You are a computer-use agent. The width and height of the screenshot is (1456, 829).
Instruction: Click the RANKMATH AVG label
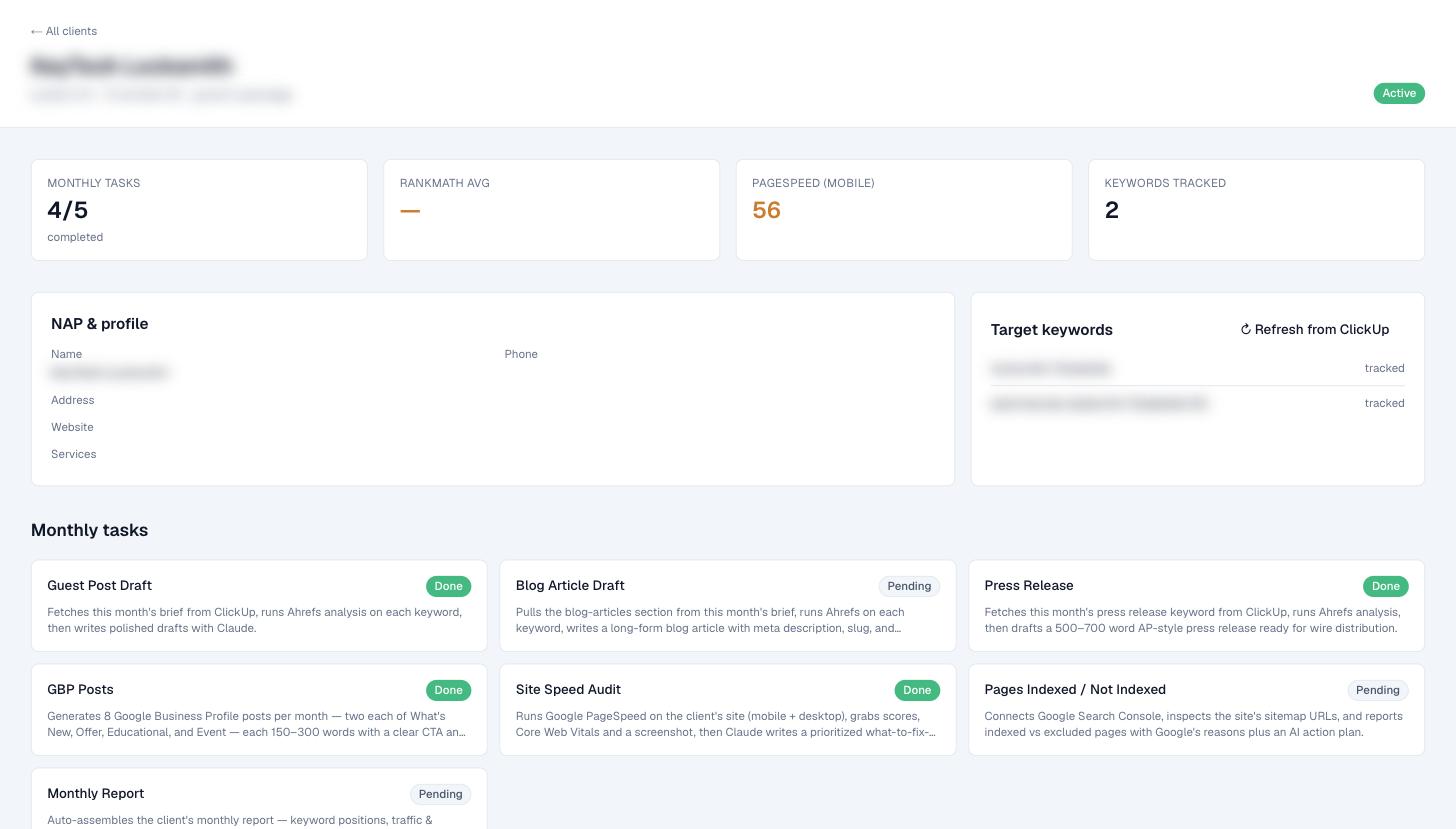point(445,183)
